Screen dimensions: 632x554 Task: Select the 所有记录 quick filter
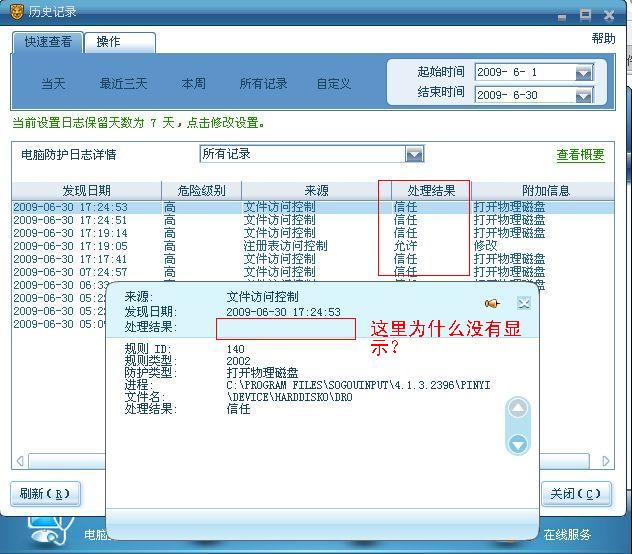pos(264,84)
